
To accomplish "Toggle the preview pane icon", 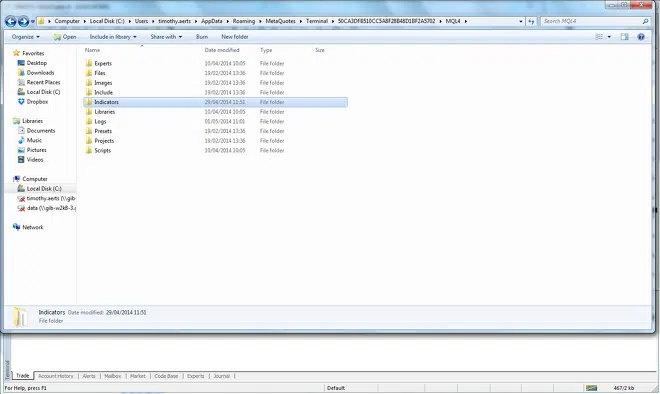I will (x=625, y=37).
